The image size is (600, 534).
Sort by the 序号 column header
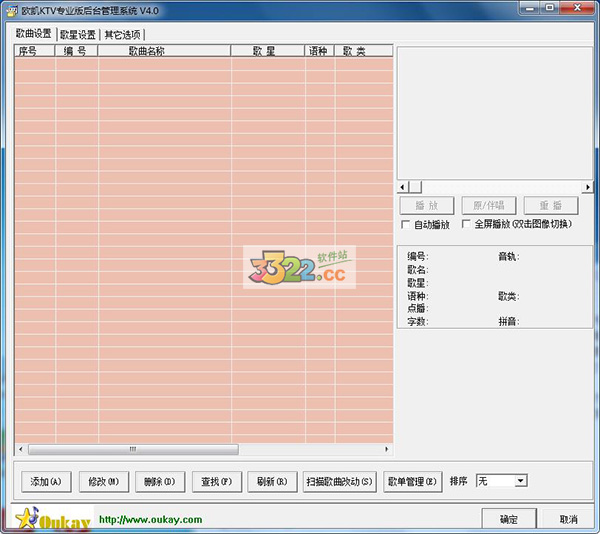coord(34,51)
